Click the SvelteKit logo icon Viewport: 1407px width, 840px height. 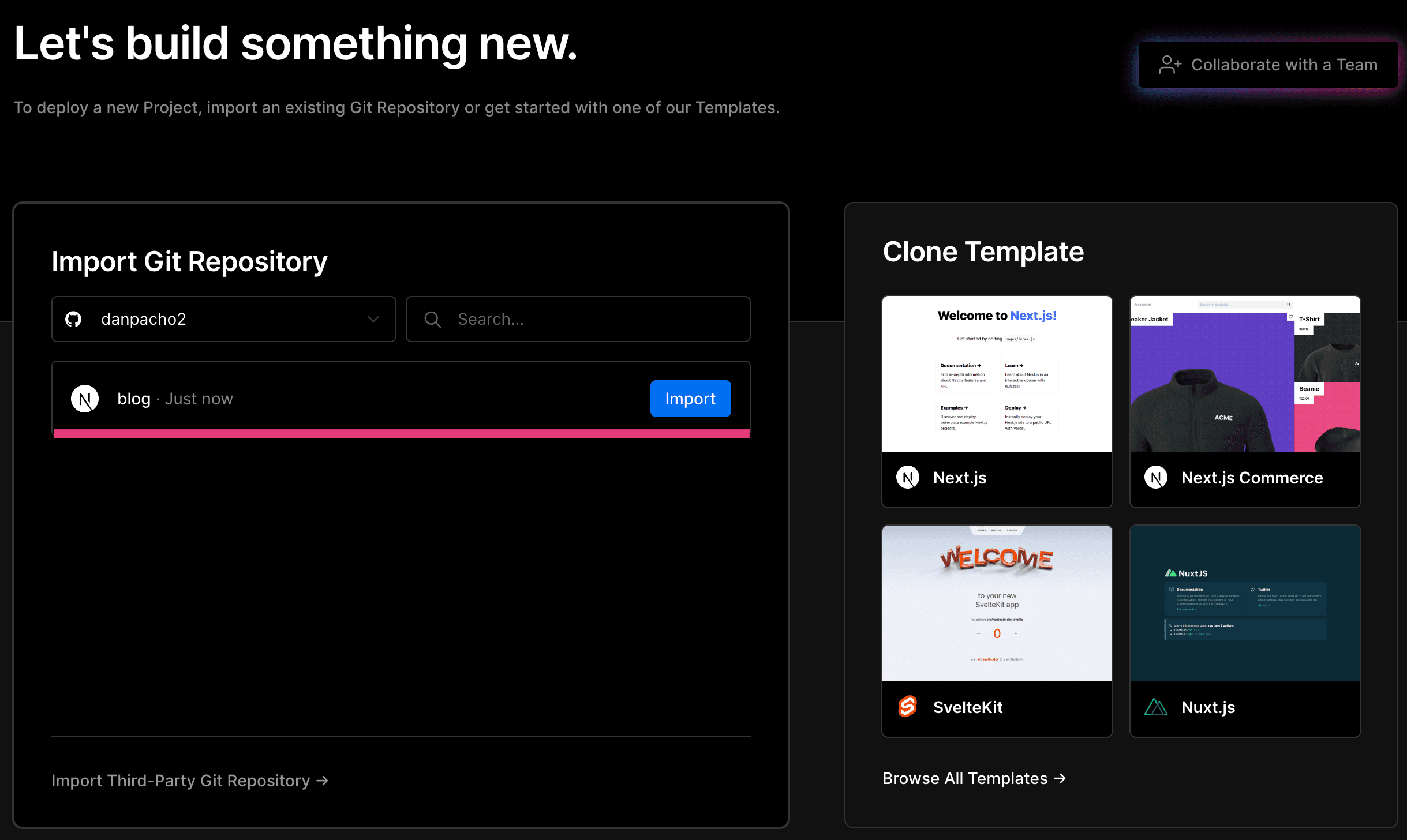coord(908,707)
